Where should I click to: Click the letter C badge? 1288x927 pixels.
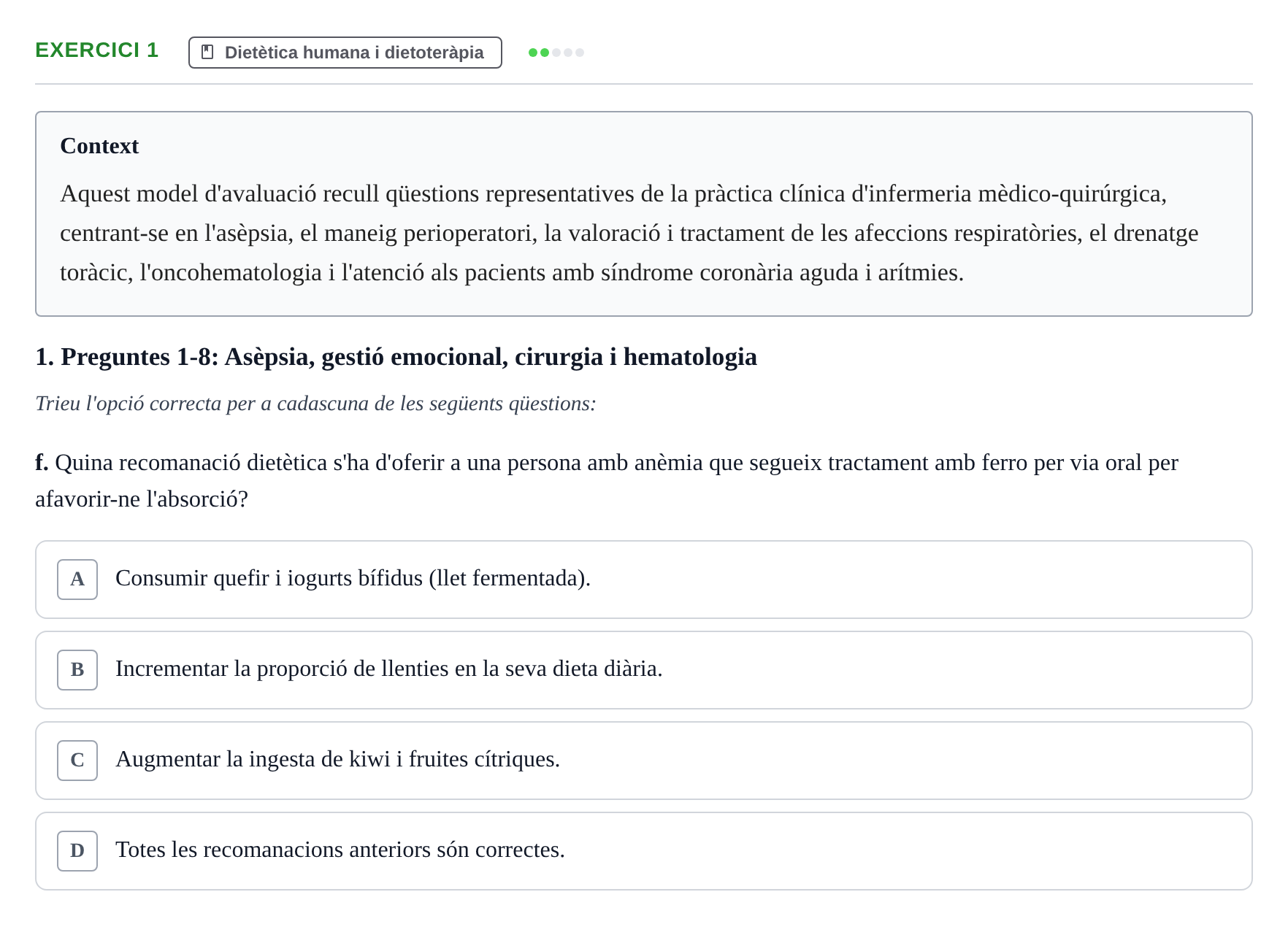pos(77,761)
